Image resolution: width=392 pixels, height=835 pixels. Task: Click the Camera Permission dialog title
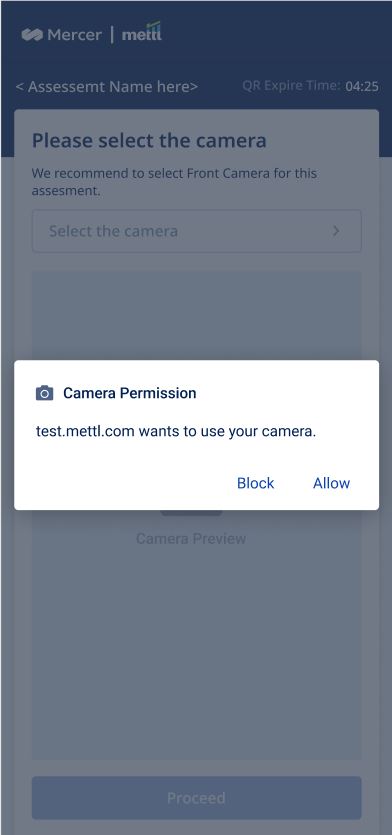point(130,393)
